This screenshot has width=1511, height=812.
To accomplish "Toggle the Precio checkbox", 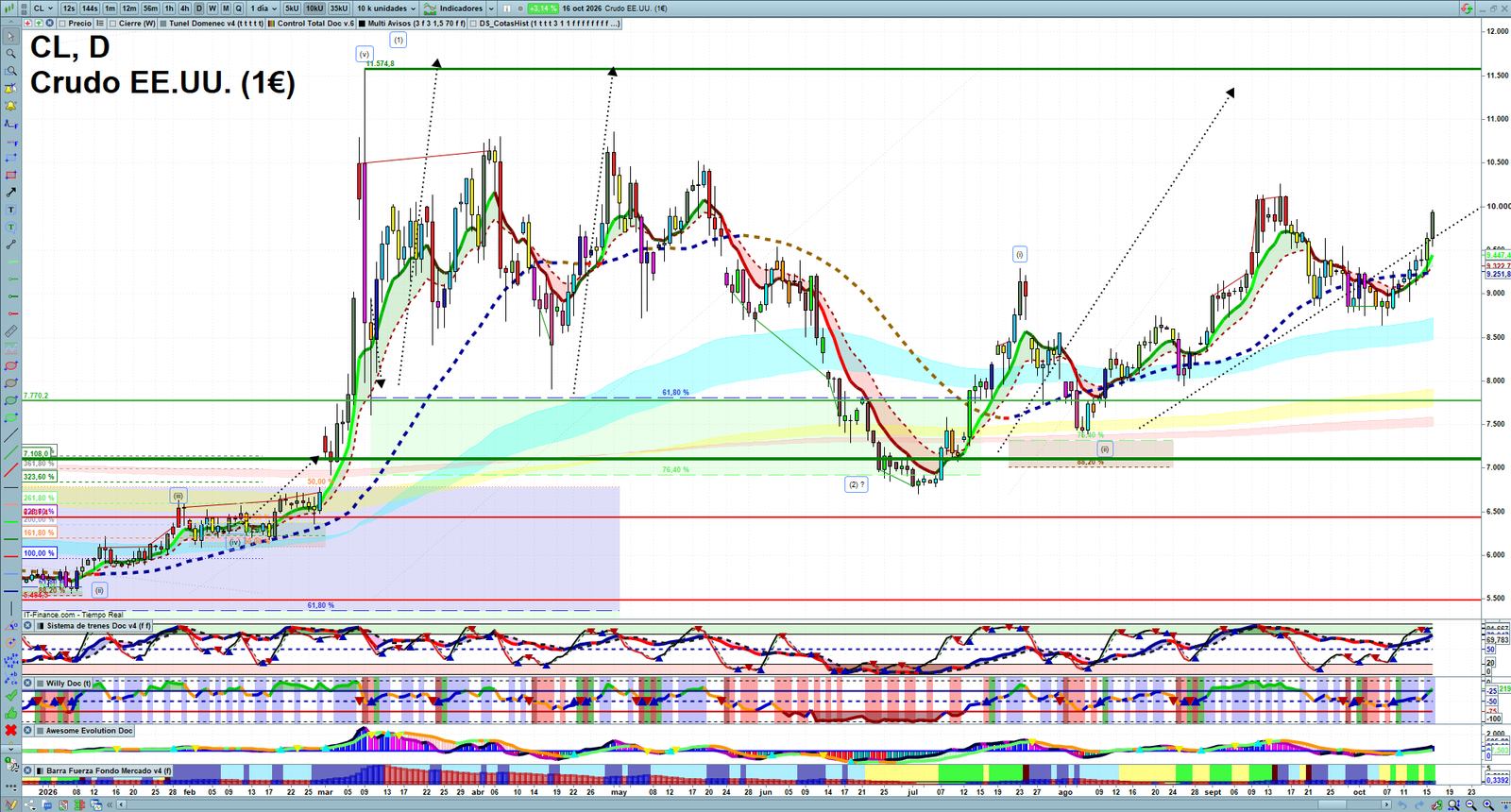I will (63, 24).
